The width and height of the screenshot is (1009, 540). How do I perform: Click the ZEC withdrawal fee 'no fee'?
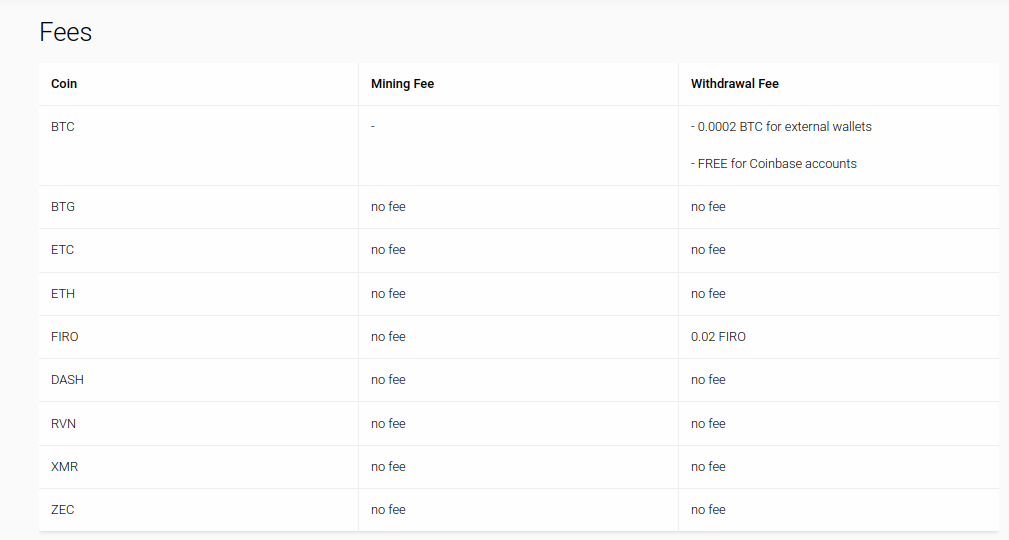point(708,510)
